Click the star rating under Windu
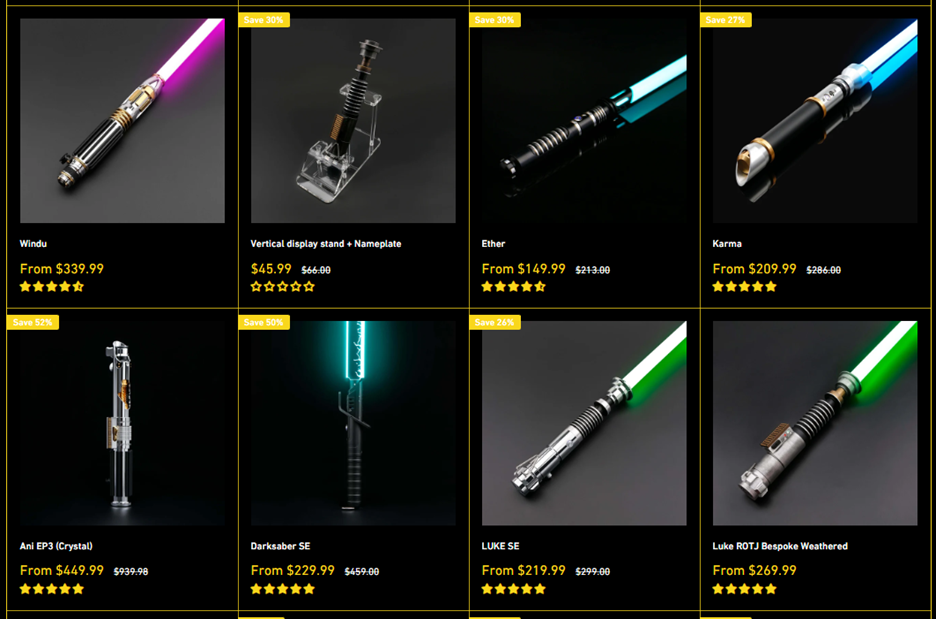 (52, 287)
